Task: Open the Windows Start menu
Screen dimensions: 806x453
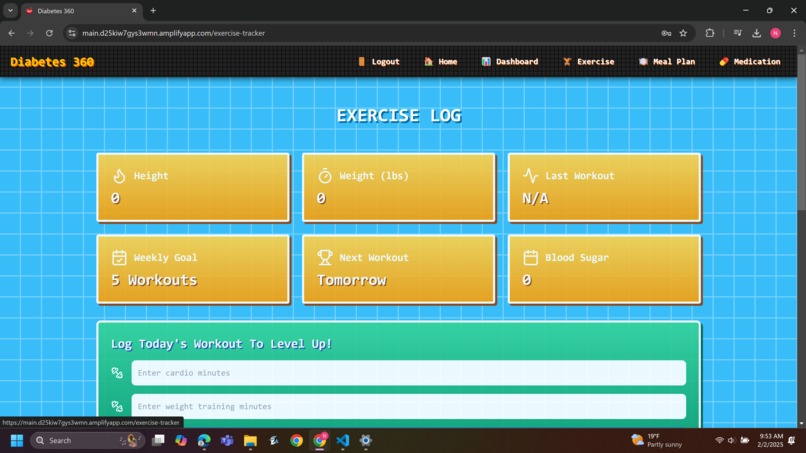Action: tap(17, 441)
